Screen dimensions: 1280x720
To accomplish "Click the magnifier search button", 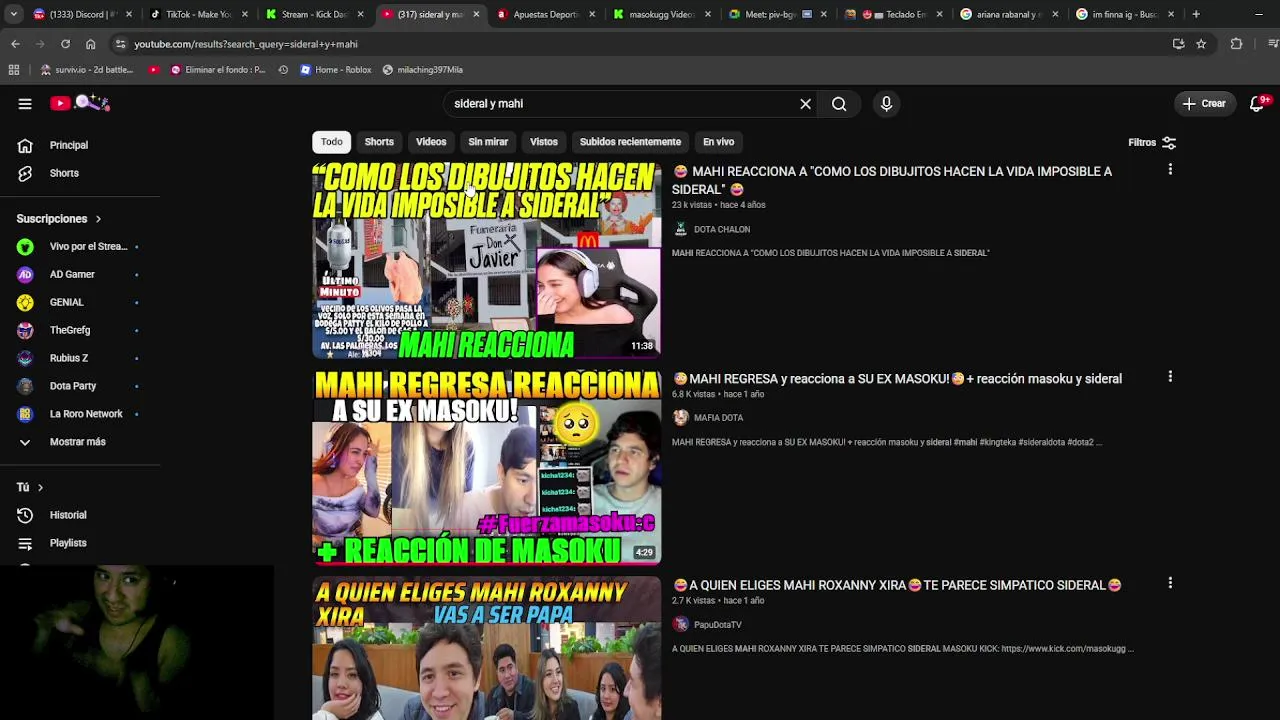I will pyautogui.click(x=839, y=103).
